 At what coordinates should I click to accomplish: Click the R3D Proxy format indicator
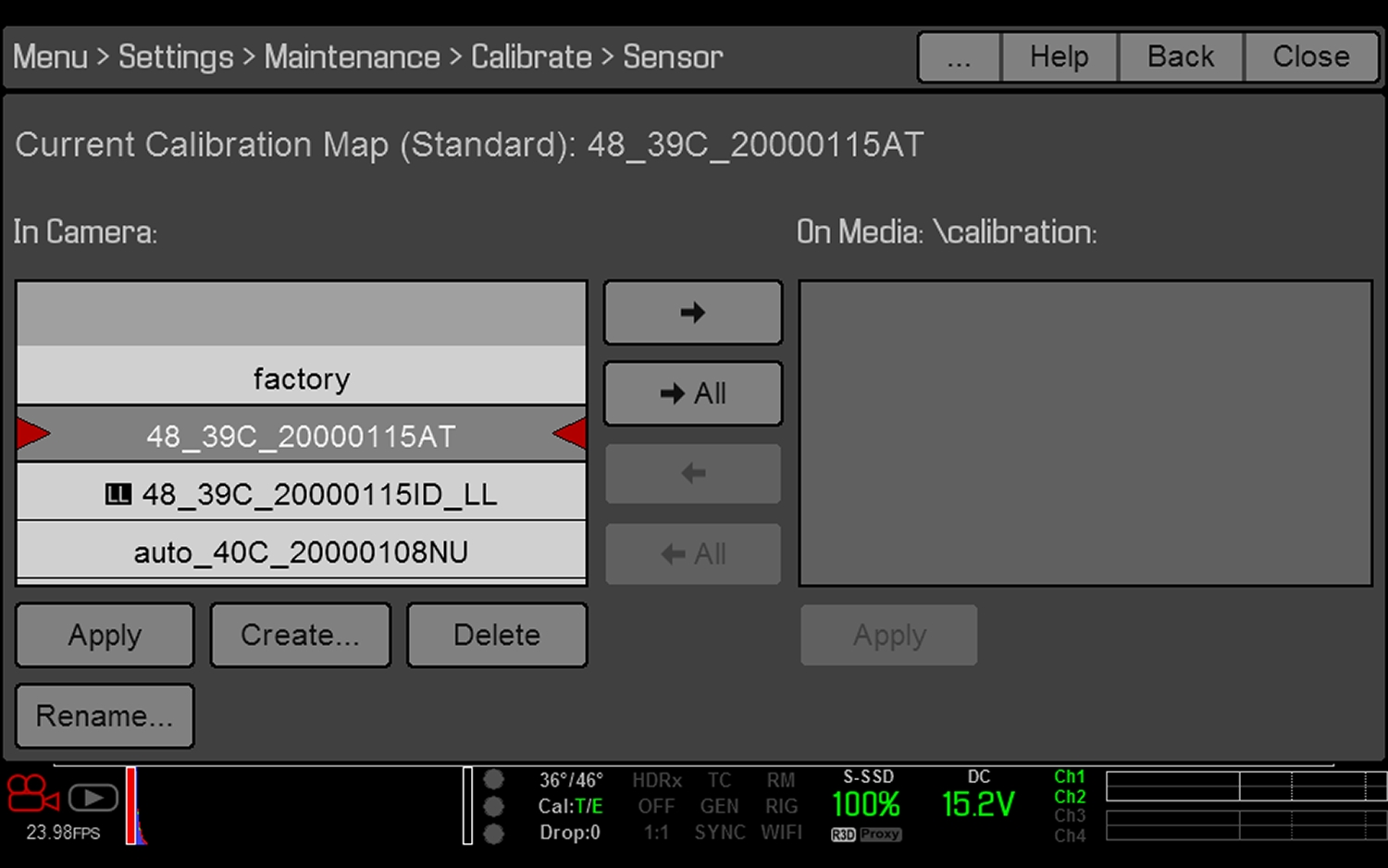coord(865,834)
